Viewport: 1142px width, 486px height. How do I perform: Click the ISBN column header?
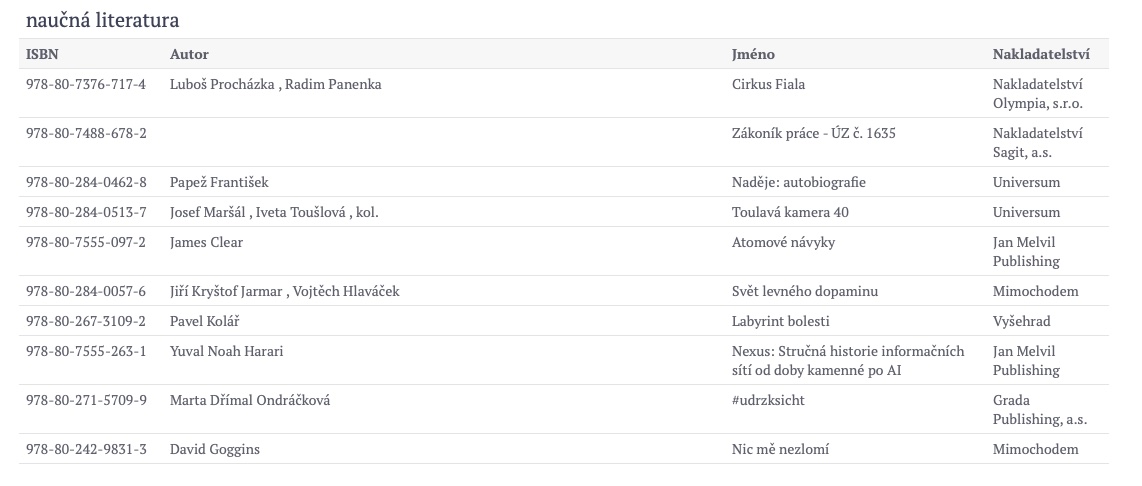point(42,55)
